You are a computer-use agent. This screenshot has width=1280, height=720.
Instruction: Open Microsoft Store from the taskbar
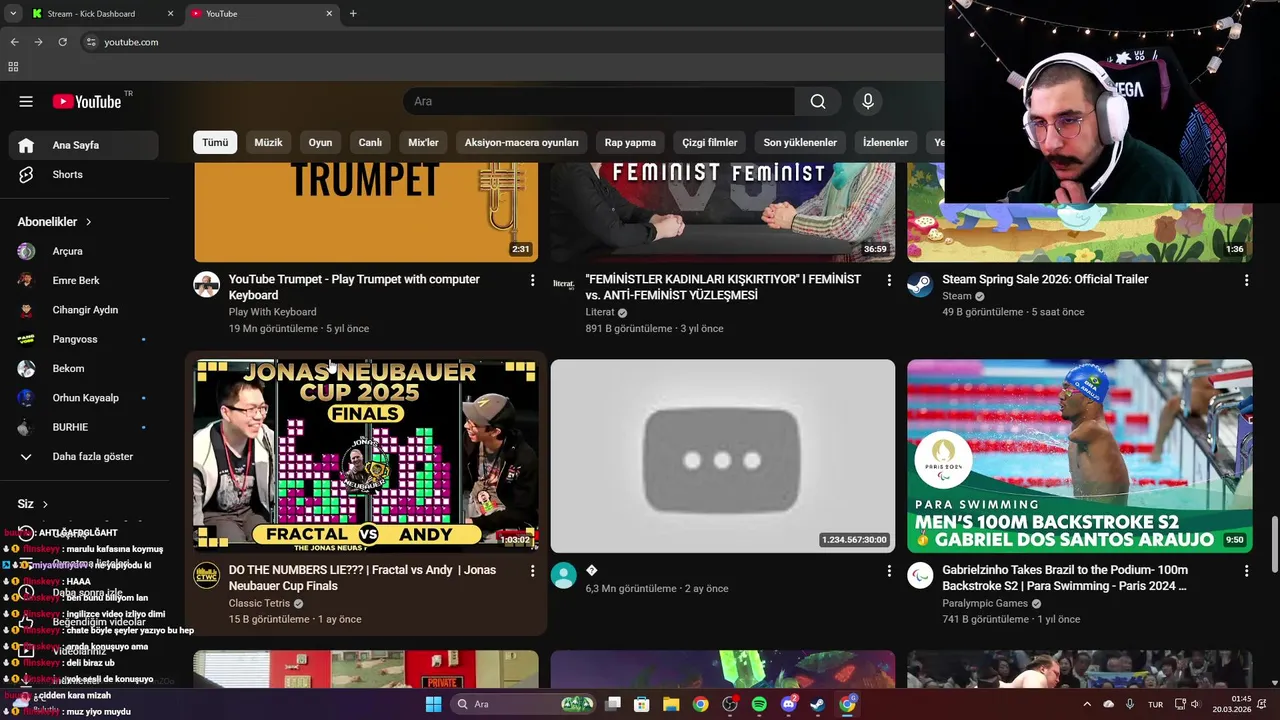pyautogui.click(x=642, y=704)
